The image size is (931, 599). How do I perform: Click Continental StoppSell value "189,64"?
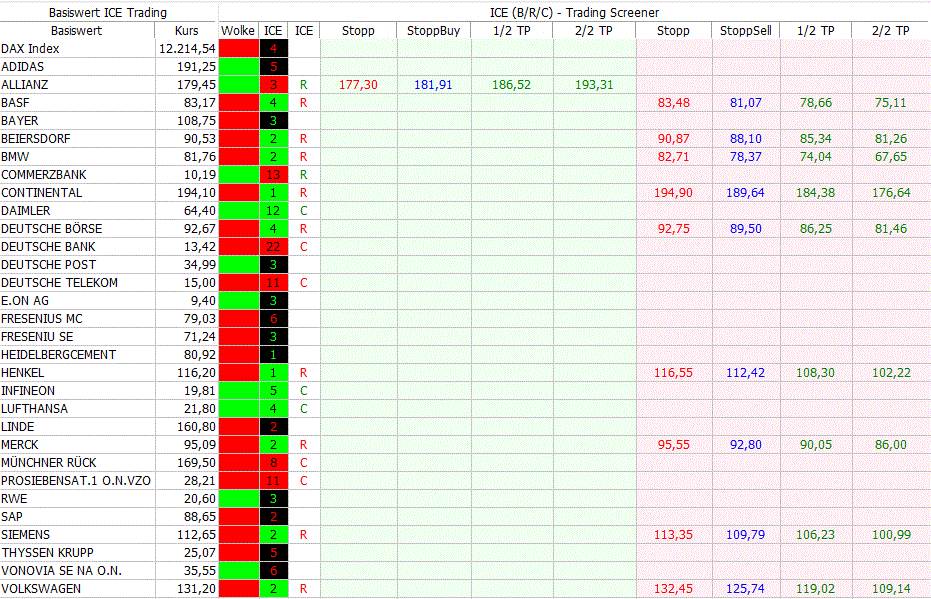[x=745, y=193]
